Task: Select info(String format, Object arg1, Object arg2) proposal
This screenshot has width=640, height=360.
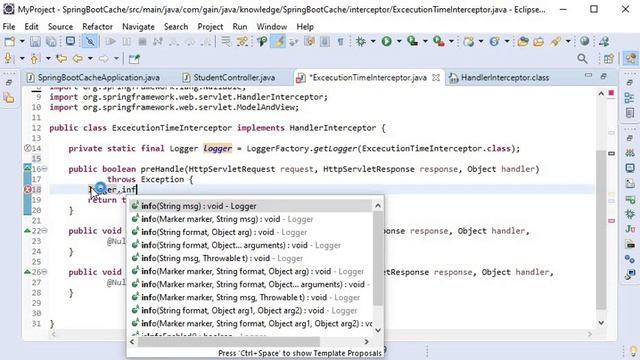Action: (251, 311)
